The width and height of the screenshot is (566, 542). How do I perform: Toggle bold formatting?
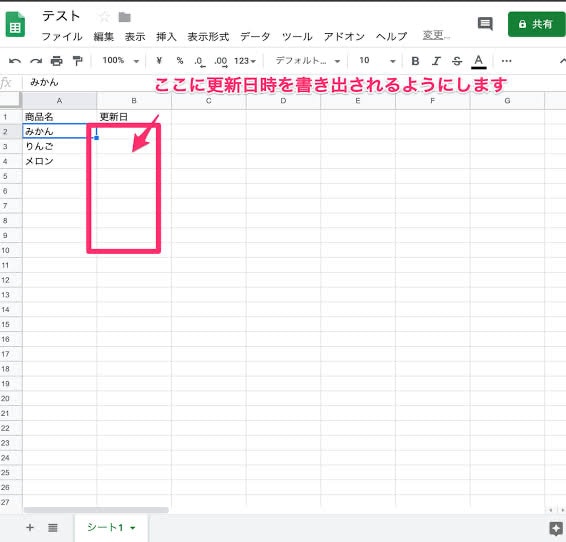415,61
